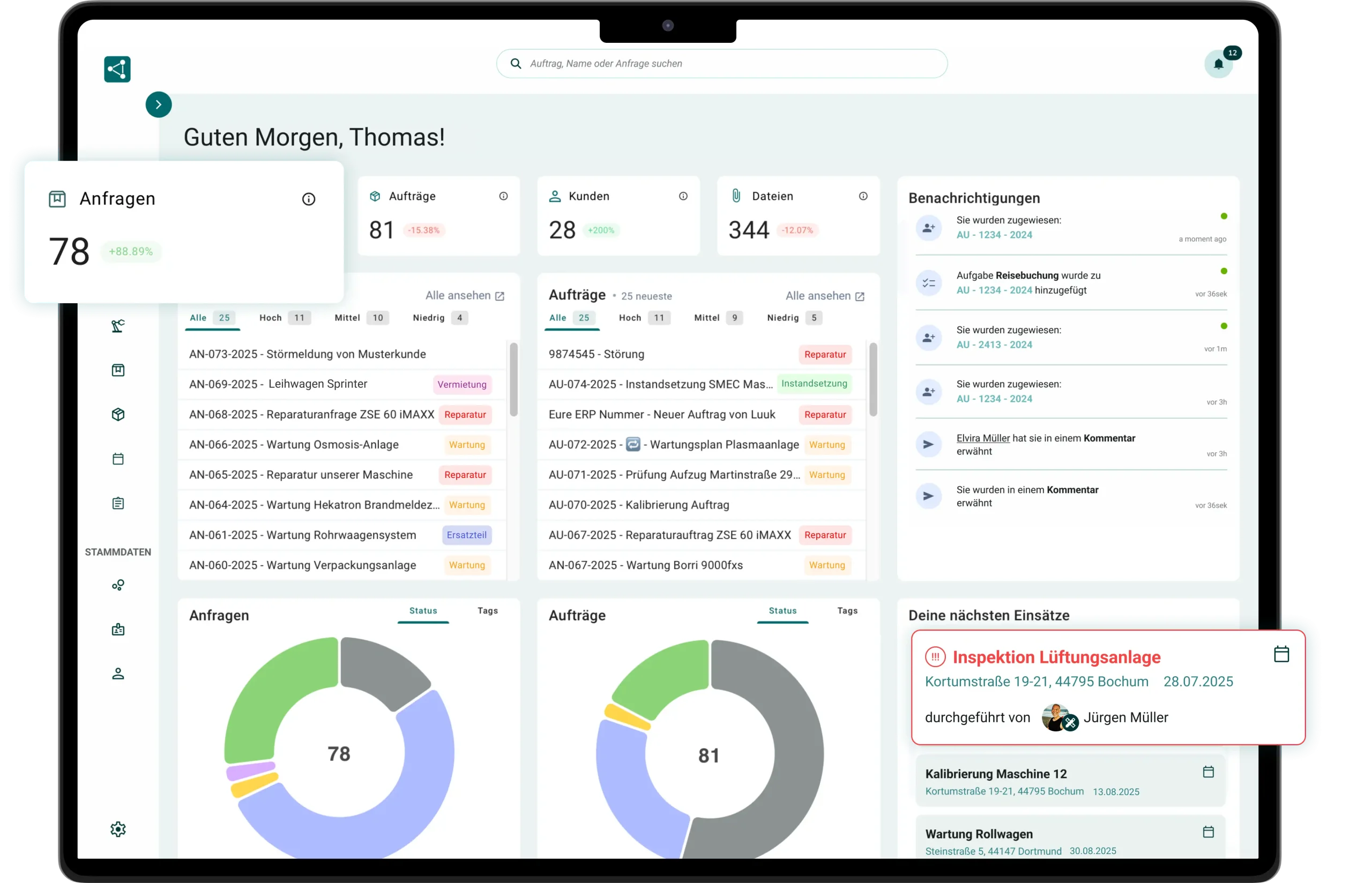Click info icon on Kunden card

683,196
